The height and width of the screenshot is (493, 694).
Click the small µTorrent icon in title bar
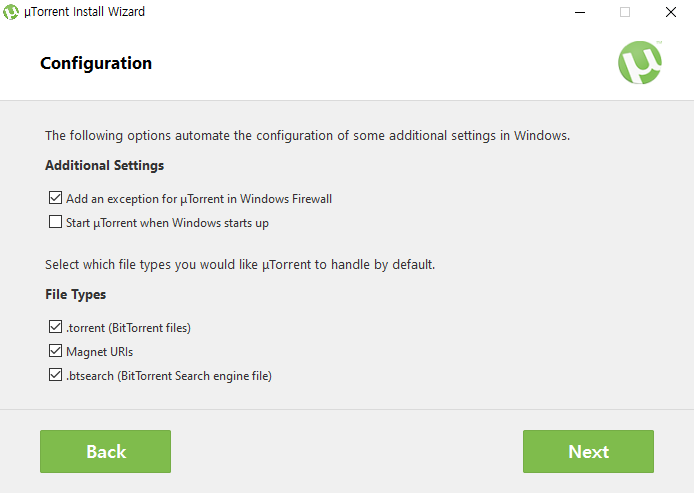(12, 12)
